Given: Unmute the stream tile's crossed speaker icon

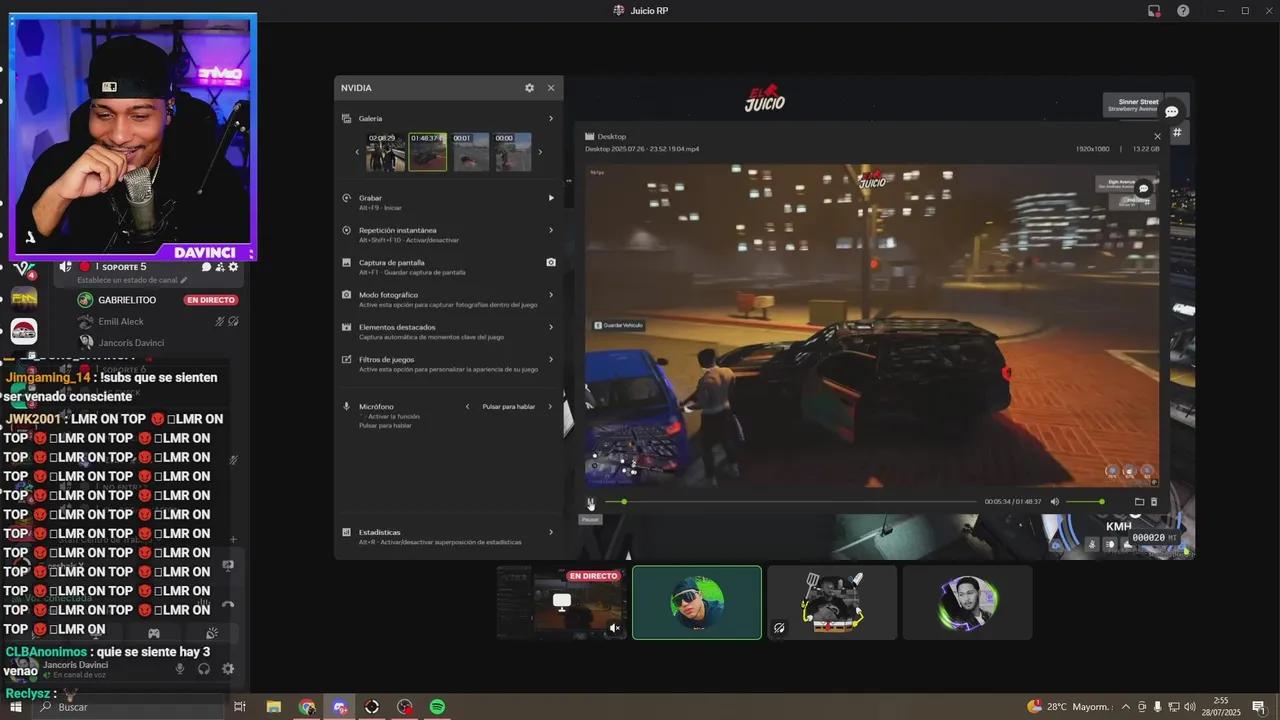Looking at the screenshot, I should tap(615, 628).
